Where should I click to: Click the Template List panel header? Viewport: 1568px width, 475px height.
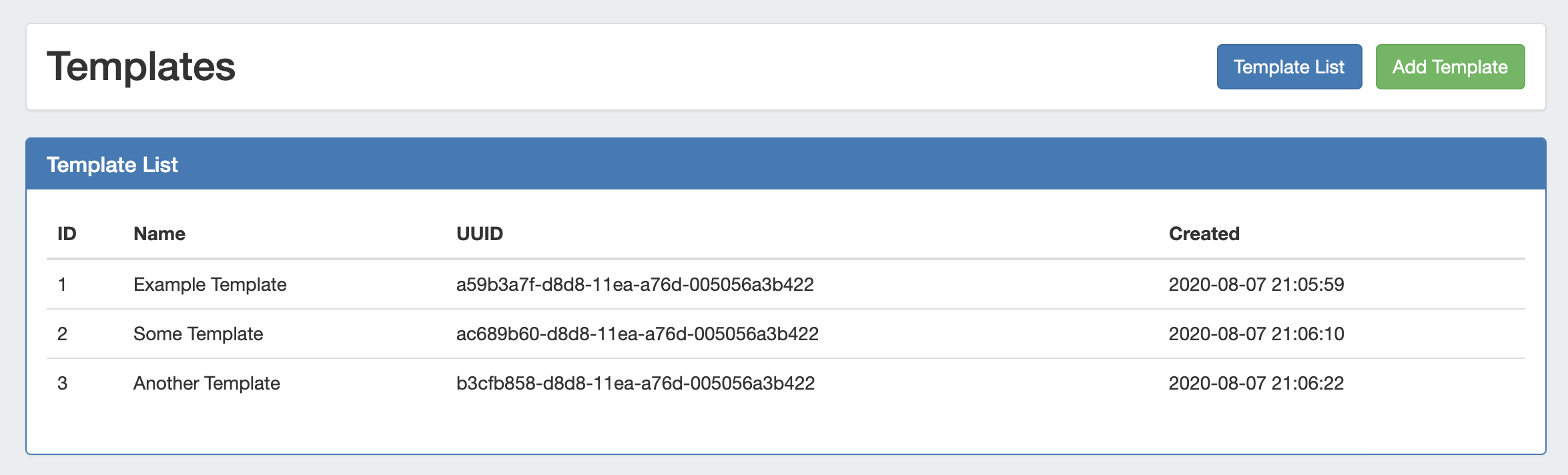pyautogui.click(x=112, y=164)
